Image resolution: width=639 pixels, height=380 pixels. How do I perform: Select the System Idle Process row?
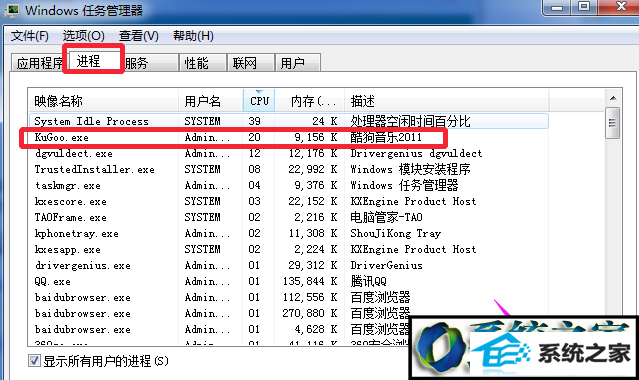(x=289, y=121)
